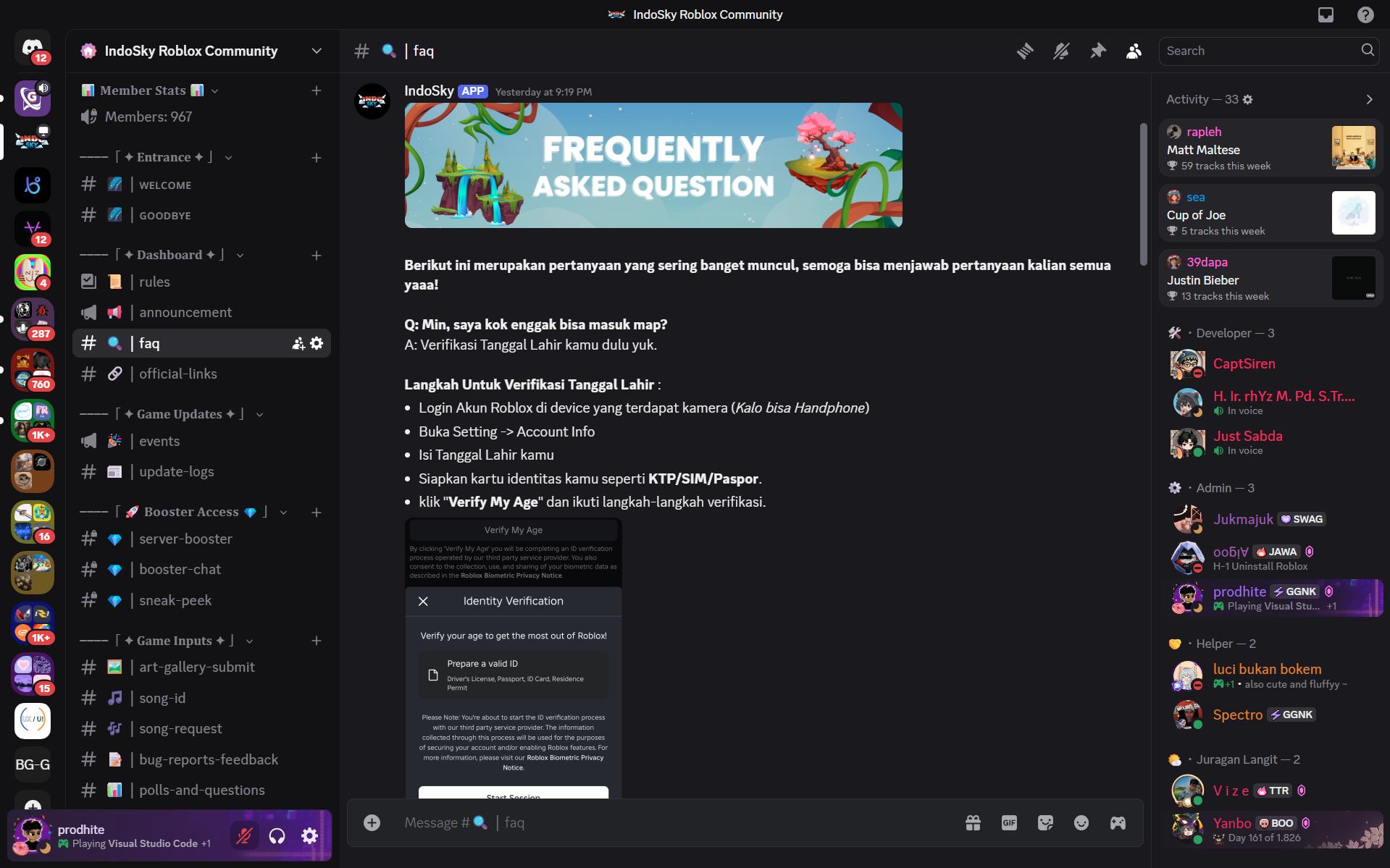Click the faq channel settings gear
This screenshot has width=1390, height=868.
[x=317, y=343]
